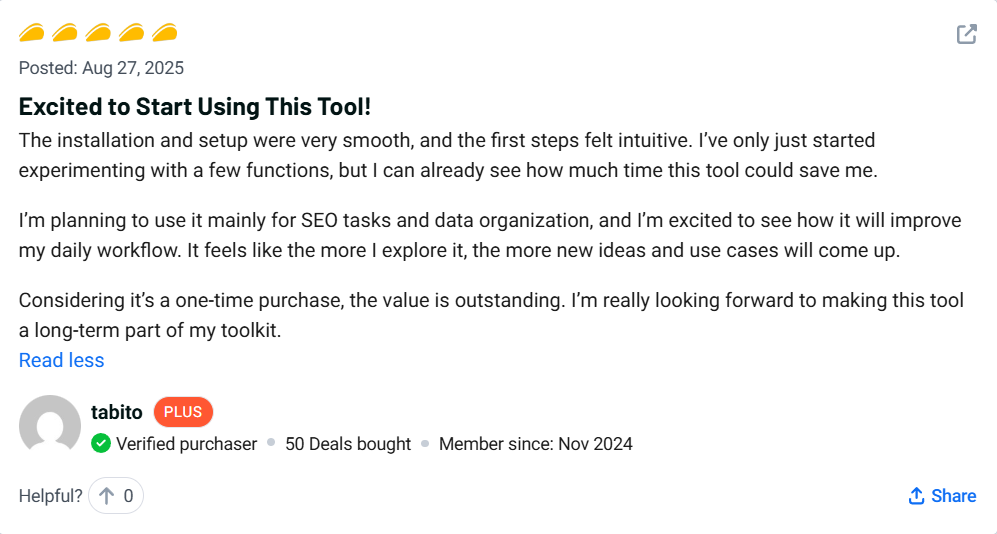Click the "Member since: Nov 2024" text
Image resolution: width=997 pixels, height=534 pixels.
[535, 443]
